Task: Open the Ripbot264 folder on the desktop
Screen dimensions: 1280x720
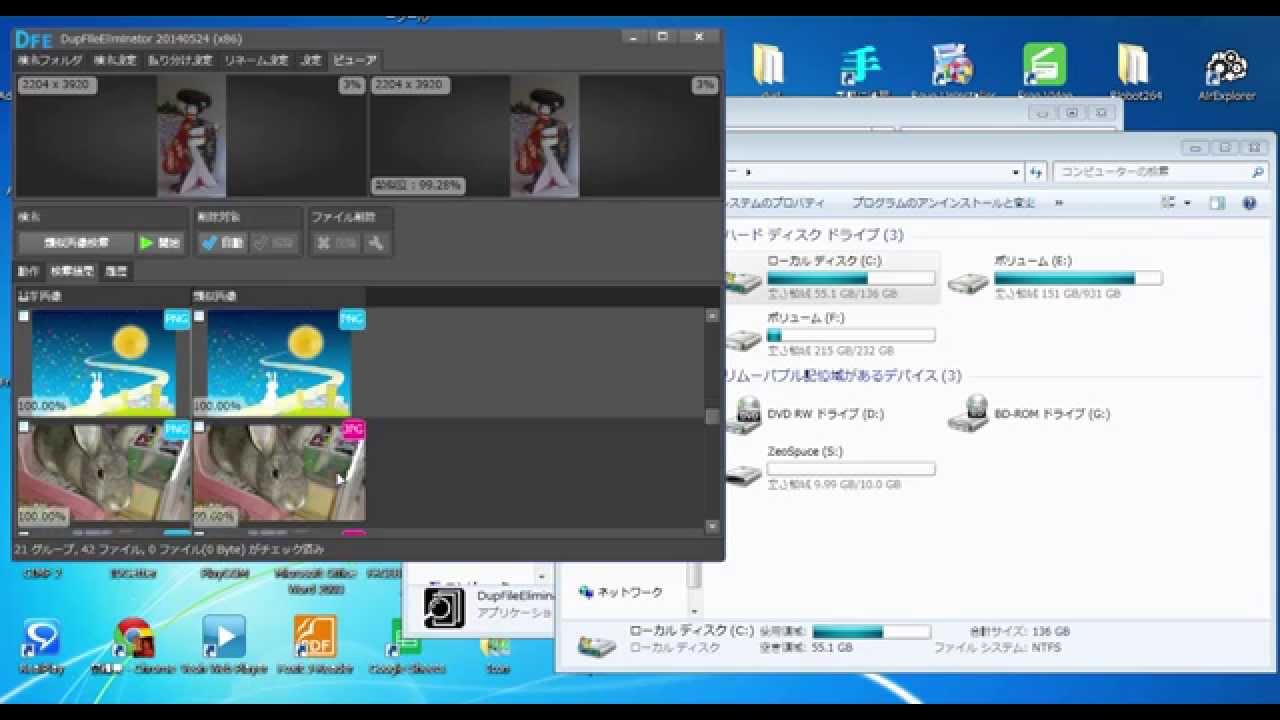Action: click(1133, 72)
